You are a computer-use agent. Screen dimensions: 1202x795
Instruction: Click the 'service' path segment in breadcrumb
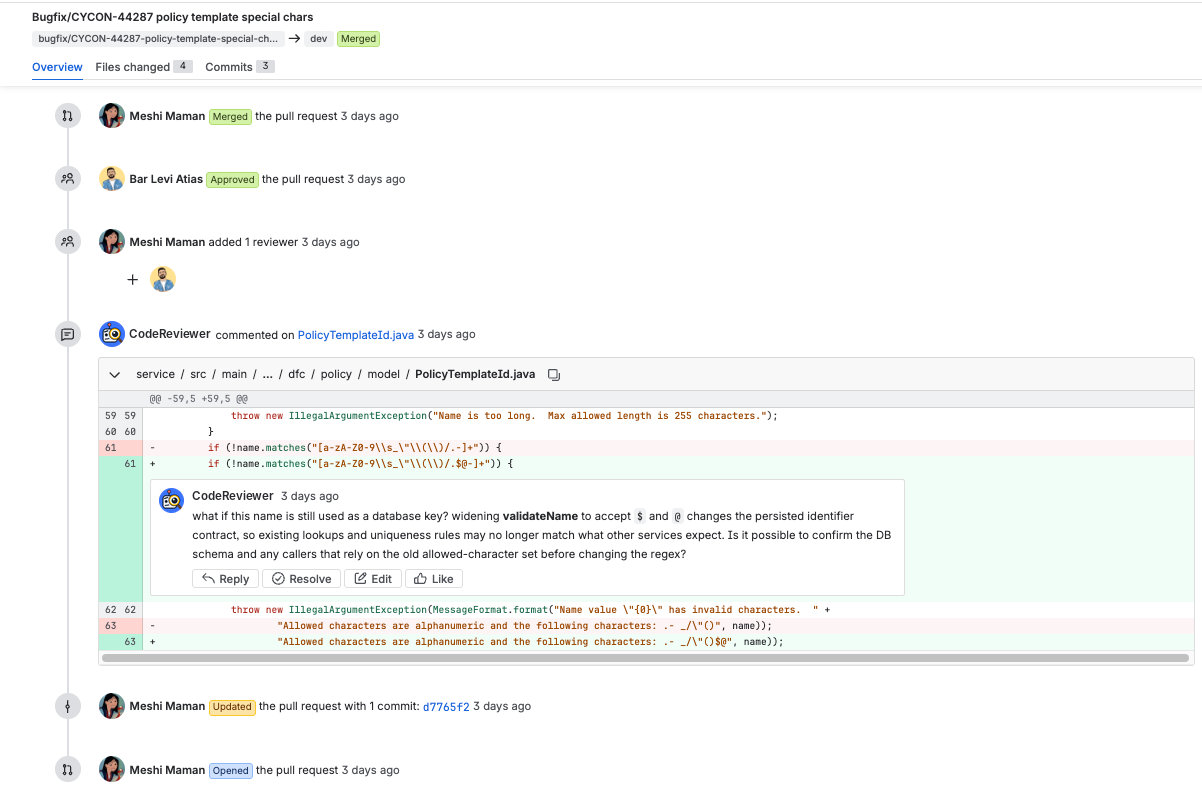coord(156,374)
